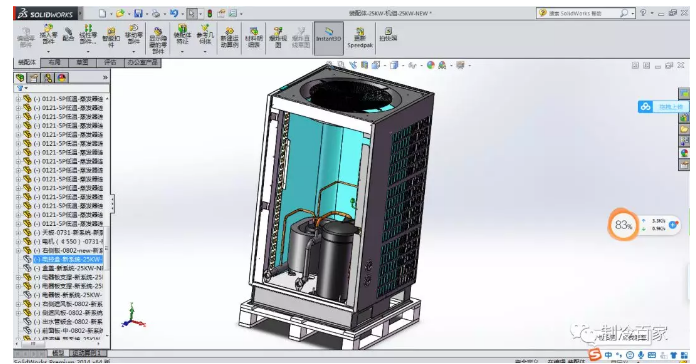The width and height of the screenshot is (696, 364).
Task: Open dropdown under Insert Components (插入零部件)
Action: coord(48,51)
